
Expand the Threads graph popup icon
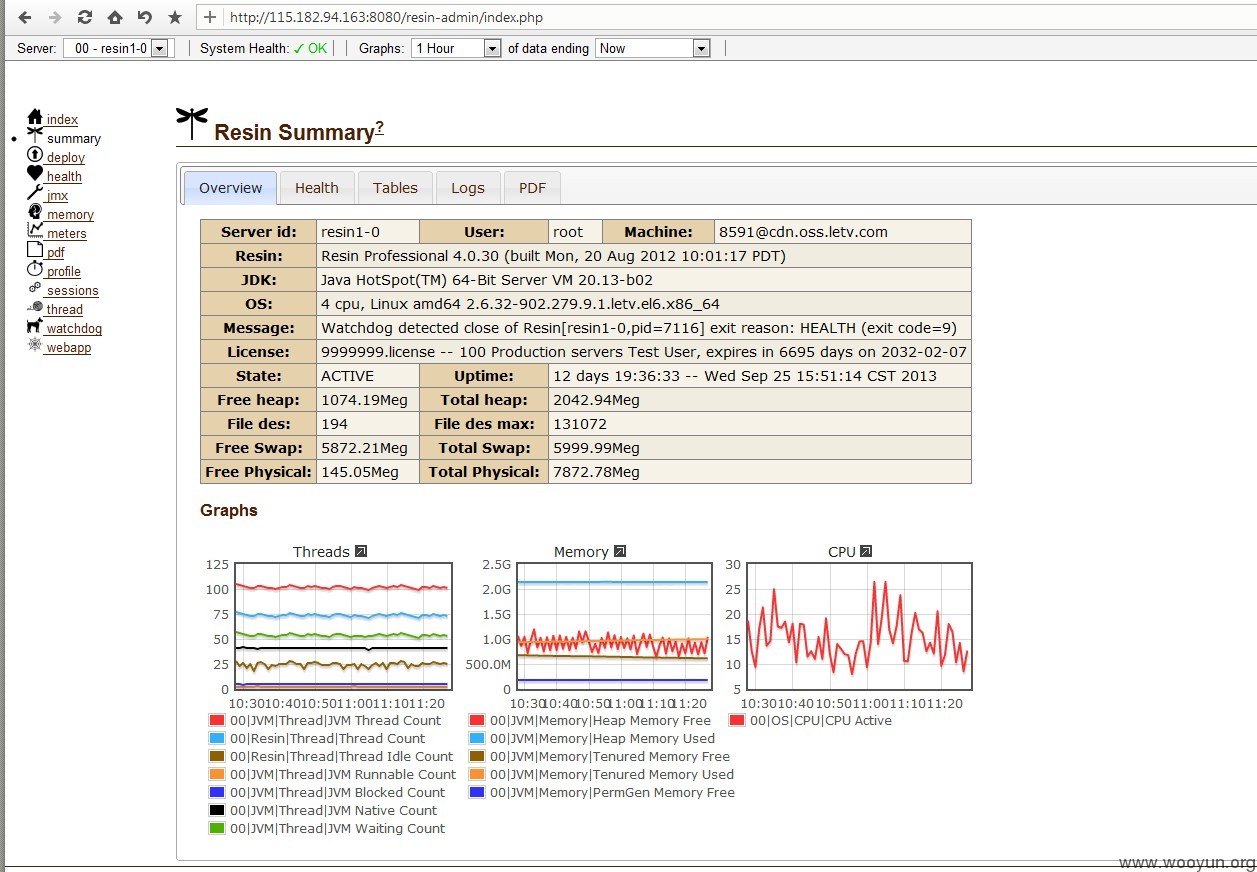coord(361,551)
